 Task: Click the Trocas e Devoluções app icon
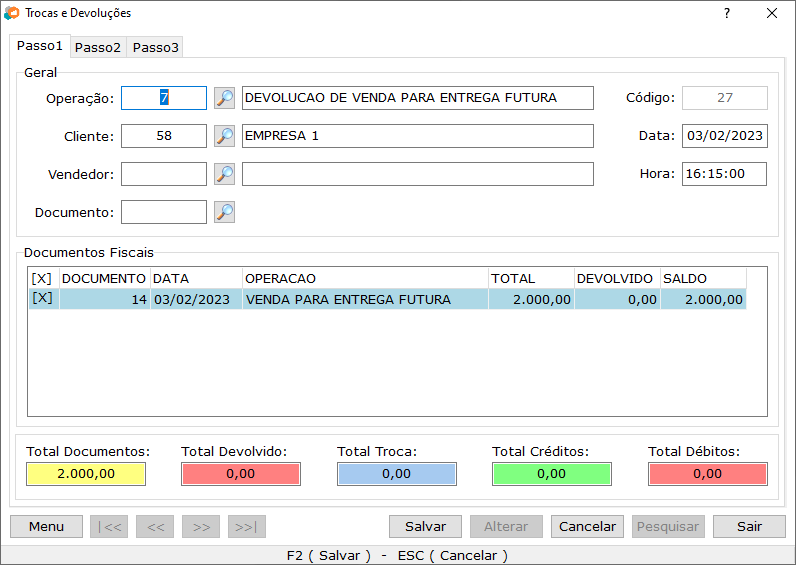tap(12, 13)
